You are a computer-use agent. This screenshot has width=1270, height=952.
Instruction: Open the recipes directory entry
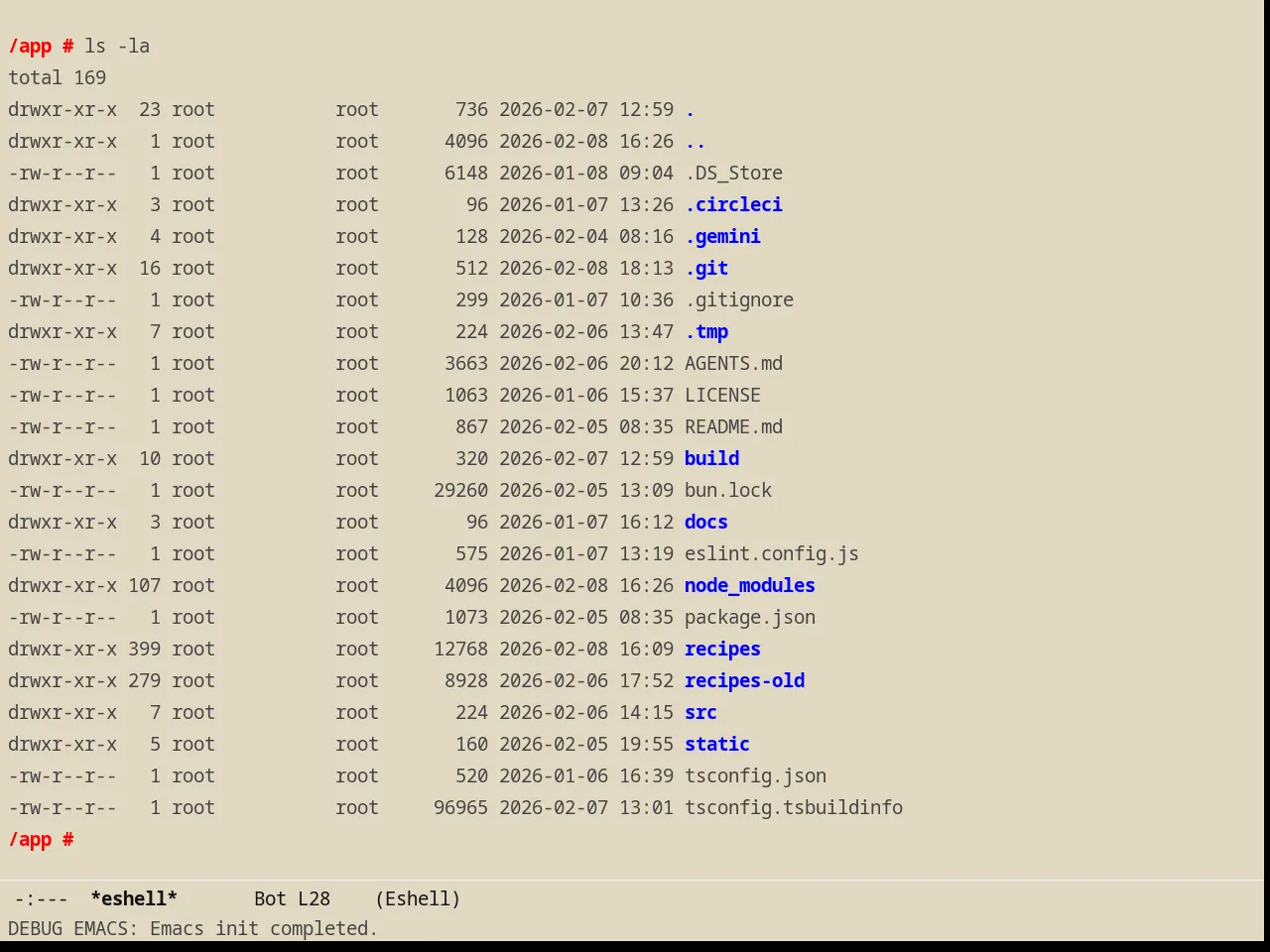click(722, 649)
